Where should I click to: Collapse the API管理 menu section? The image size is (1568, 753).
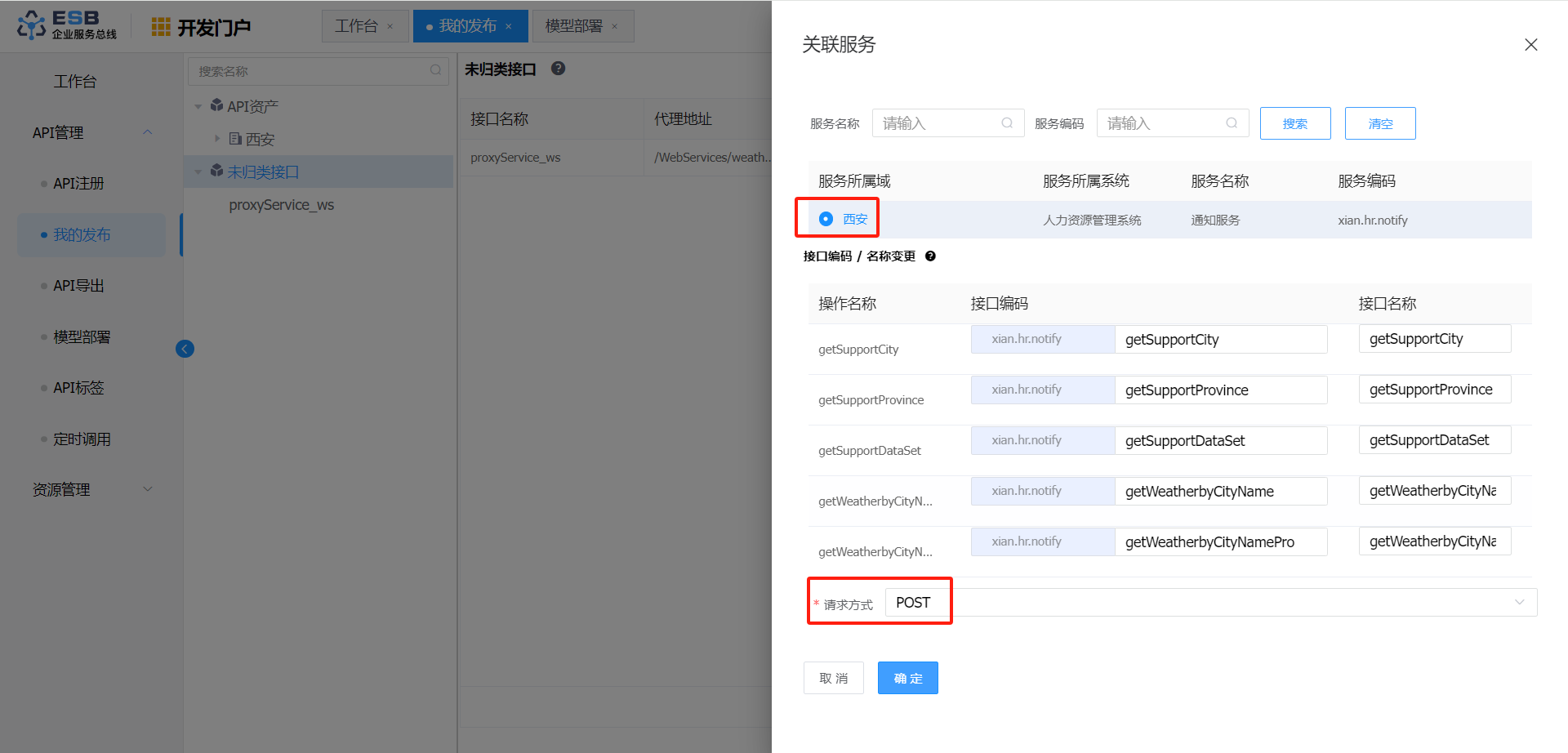pos(148,132)
